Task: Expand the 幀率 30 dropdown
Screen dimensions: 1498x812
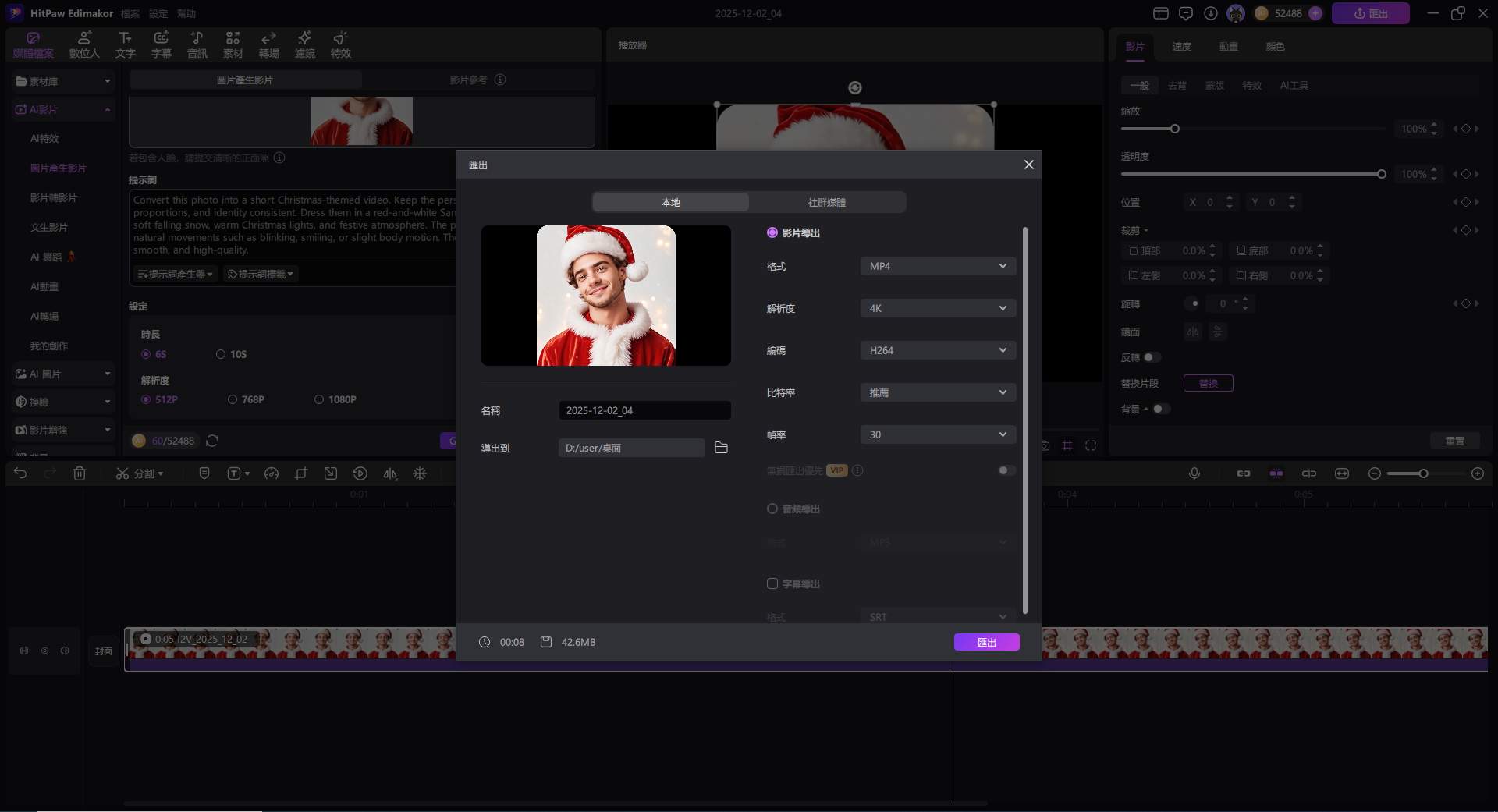Action: [x=937, y=434]
